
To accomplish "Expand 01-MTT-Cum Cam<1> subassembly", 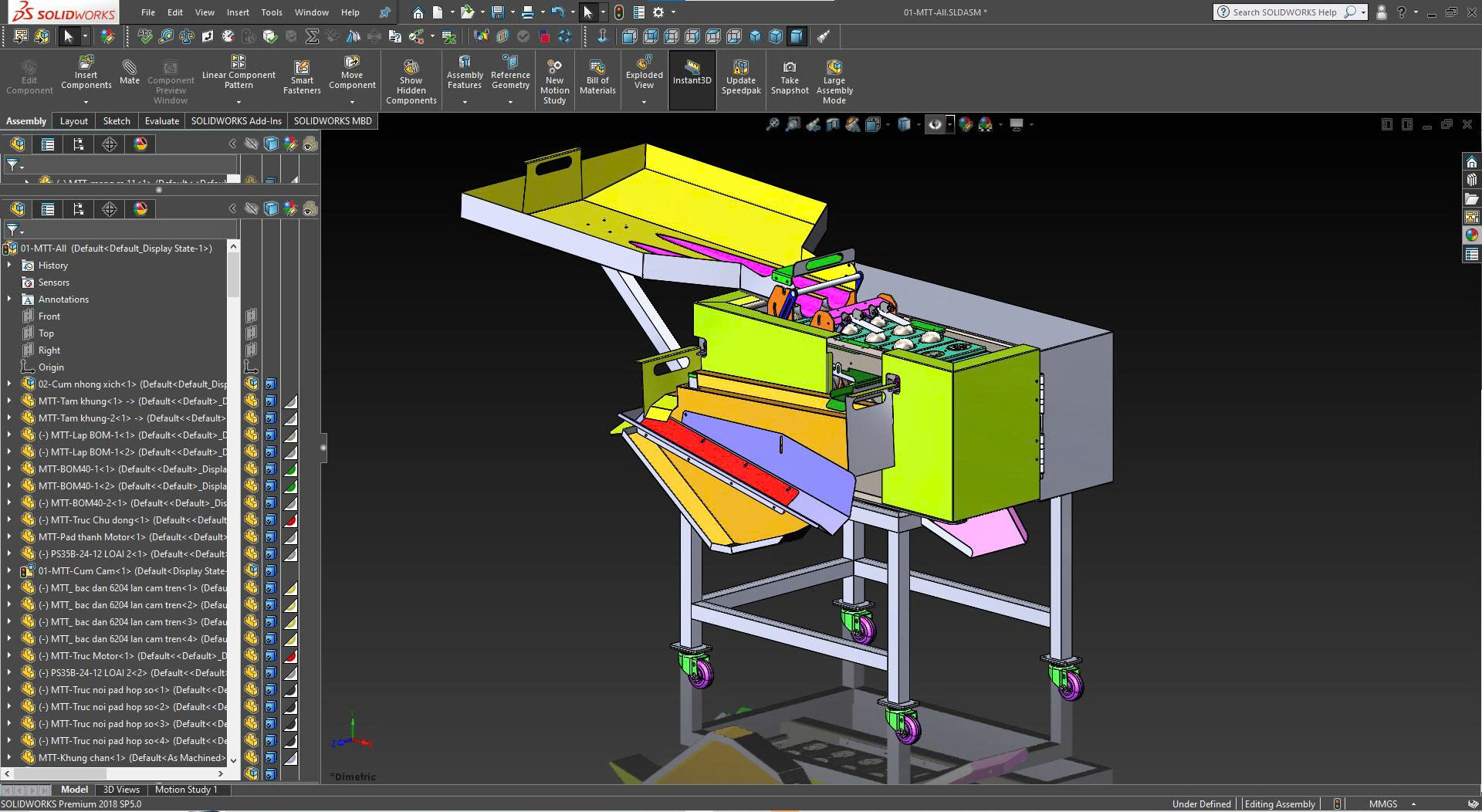I will click(9, 570).
